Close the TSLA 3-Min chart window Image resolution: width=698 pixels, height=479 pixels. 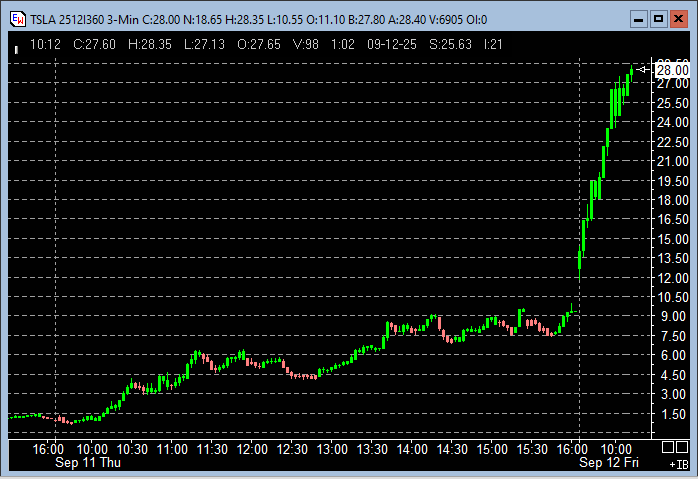point(678,19)
